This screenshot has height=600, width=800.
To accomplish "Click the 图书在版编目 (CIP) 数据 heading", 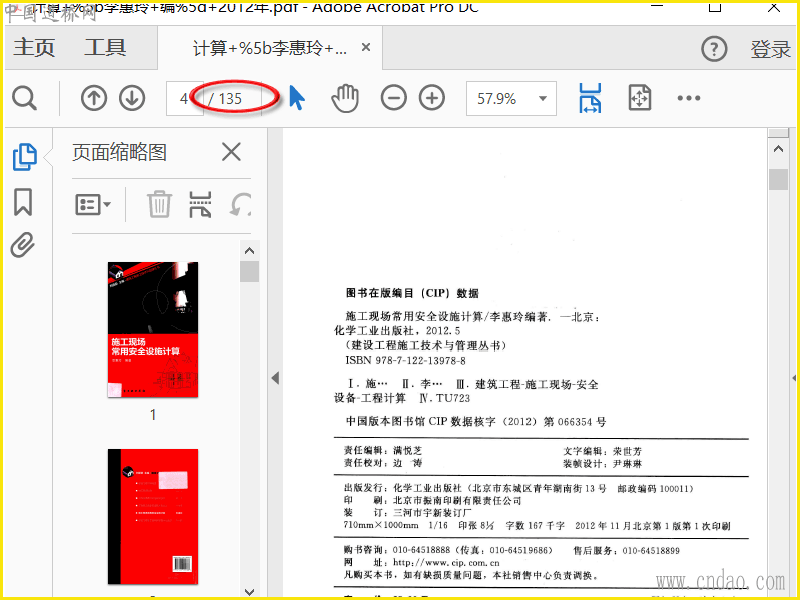I will coord(412,293).
